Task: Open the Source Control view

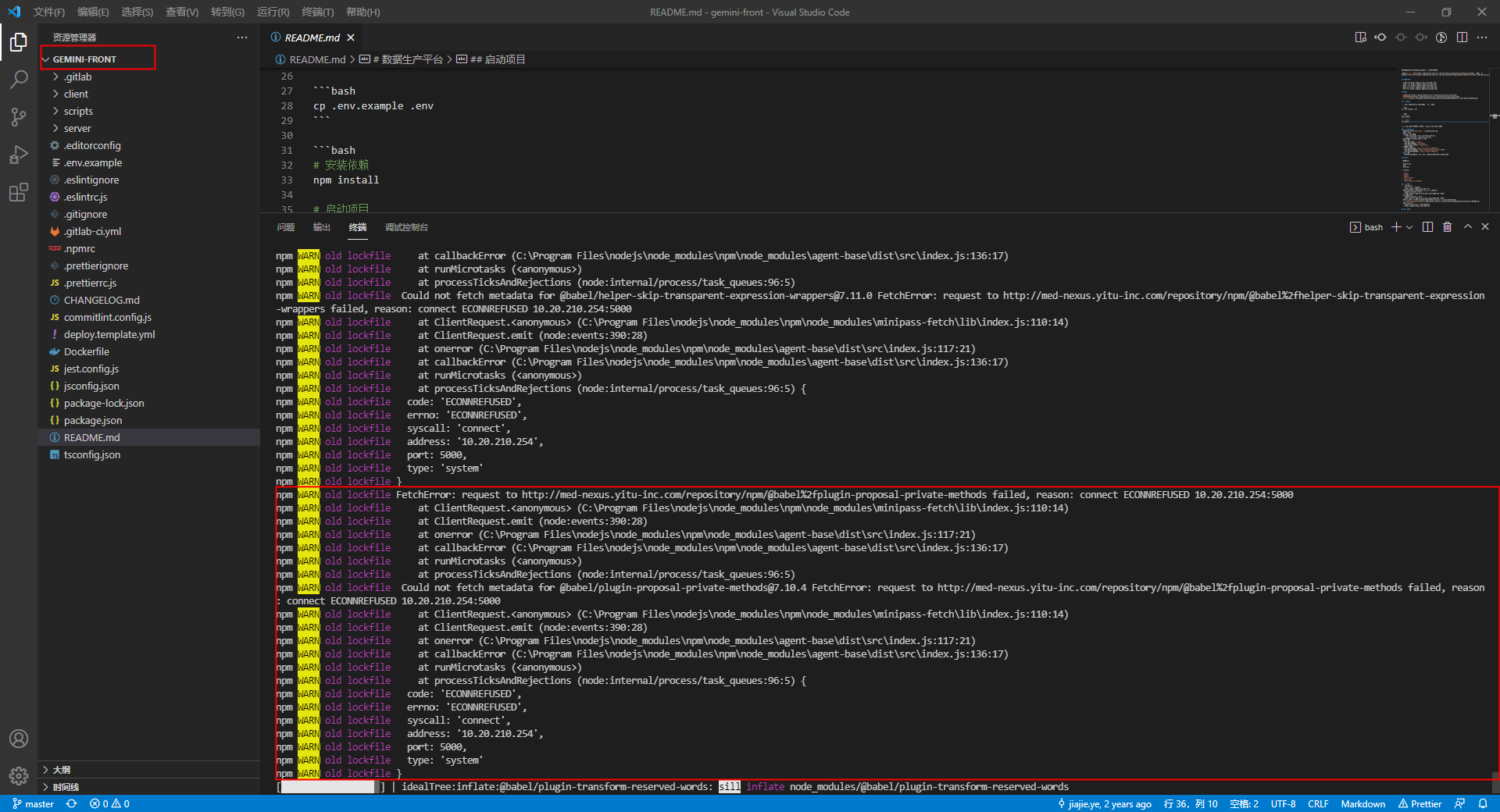Action: [x=19, y=116]
